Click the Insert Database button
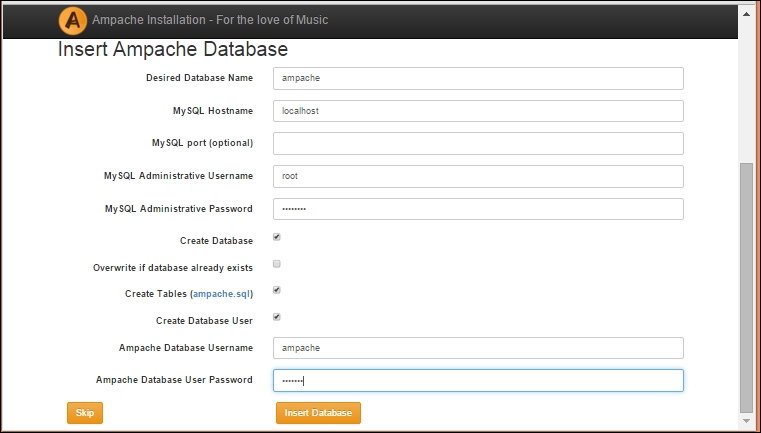Screen dimensions: 761x433 tap(318, 413)
